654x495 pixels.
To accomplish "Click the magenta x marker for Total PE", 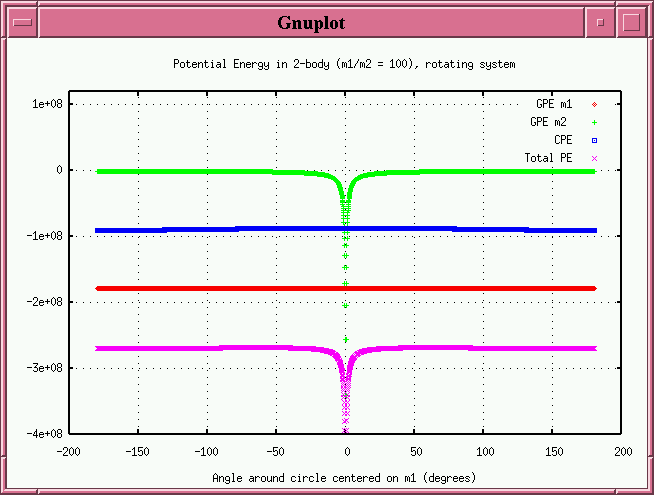I will (x=594, y=158).
